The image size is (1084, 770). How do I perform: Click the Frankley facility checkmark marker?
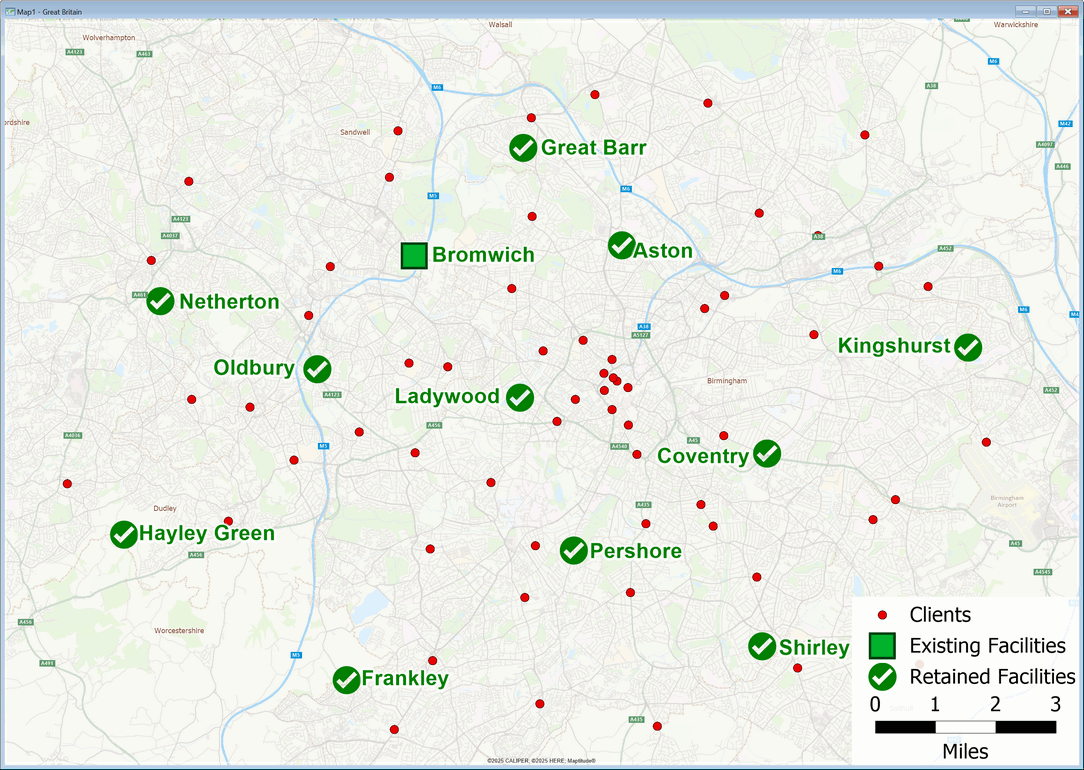click(346, 680)
